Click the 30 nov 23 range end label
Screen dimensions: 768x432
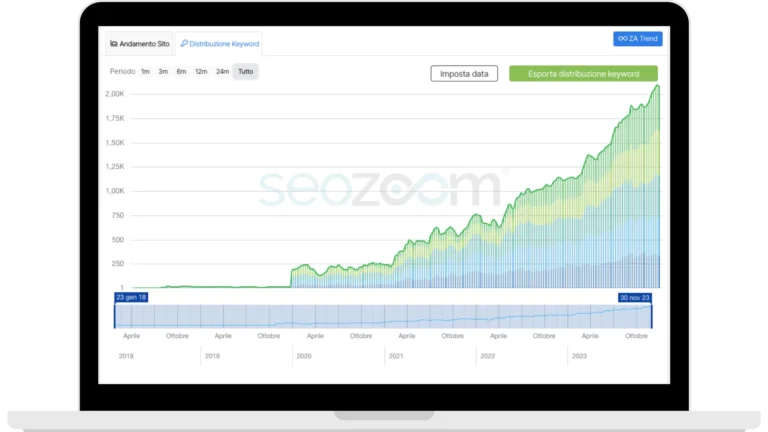(x=635, y=298)
